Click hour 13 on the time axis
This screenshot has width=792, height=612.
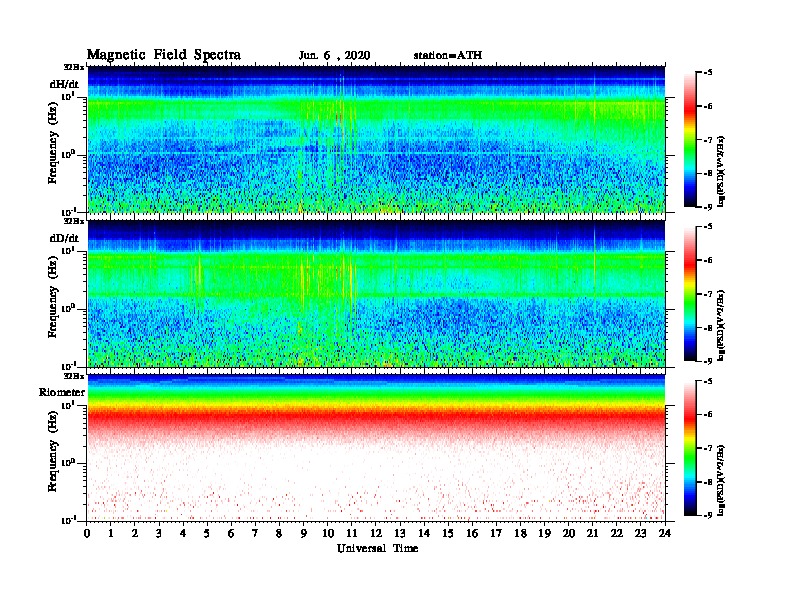pyautogui.click(x=400, y=534)
